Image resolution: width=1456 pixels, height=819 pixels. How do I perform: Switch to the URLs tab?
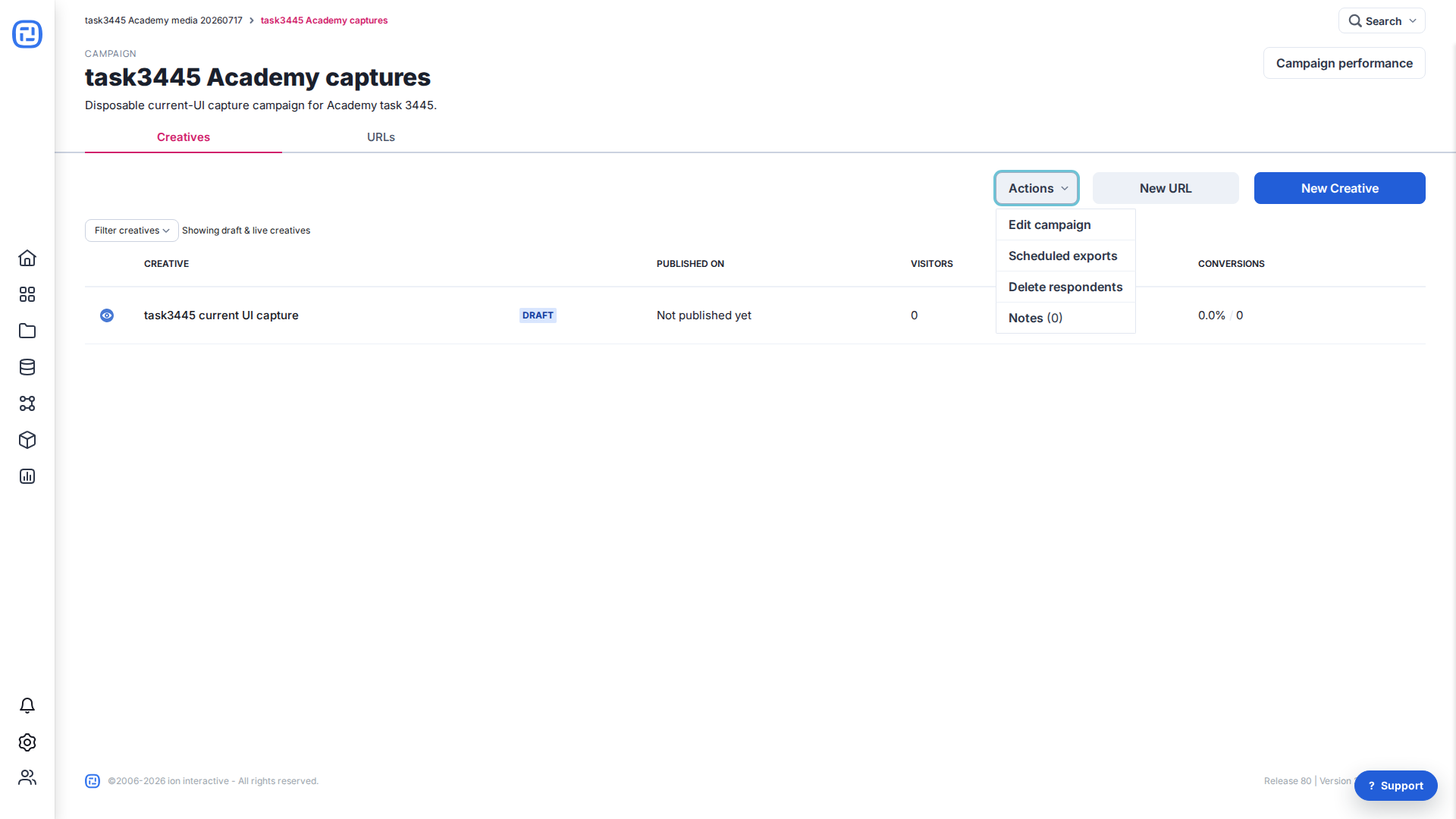point(381,137)
